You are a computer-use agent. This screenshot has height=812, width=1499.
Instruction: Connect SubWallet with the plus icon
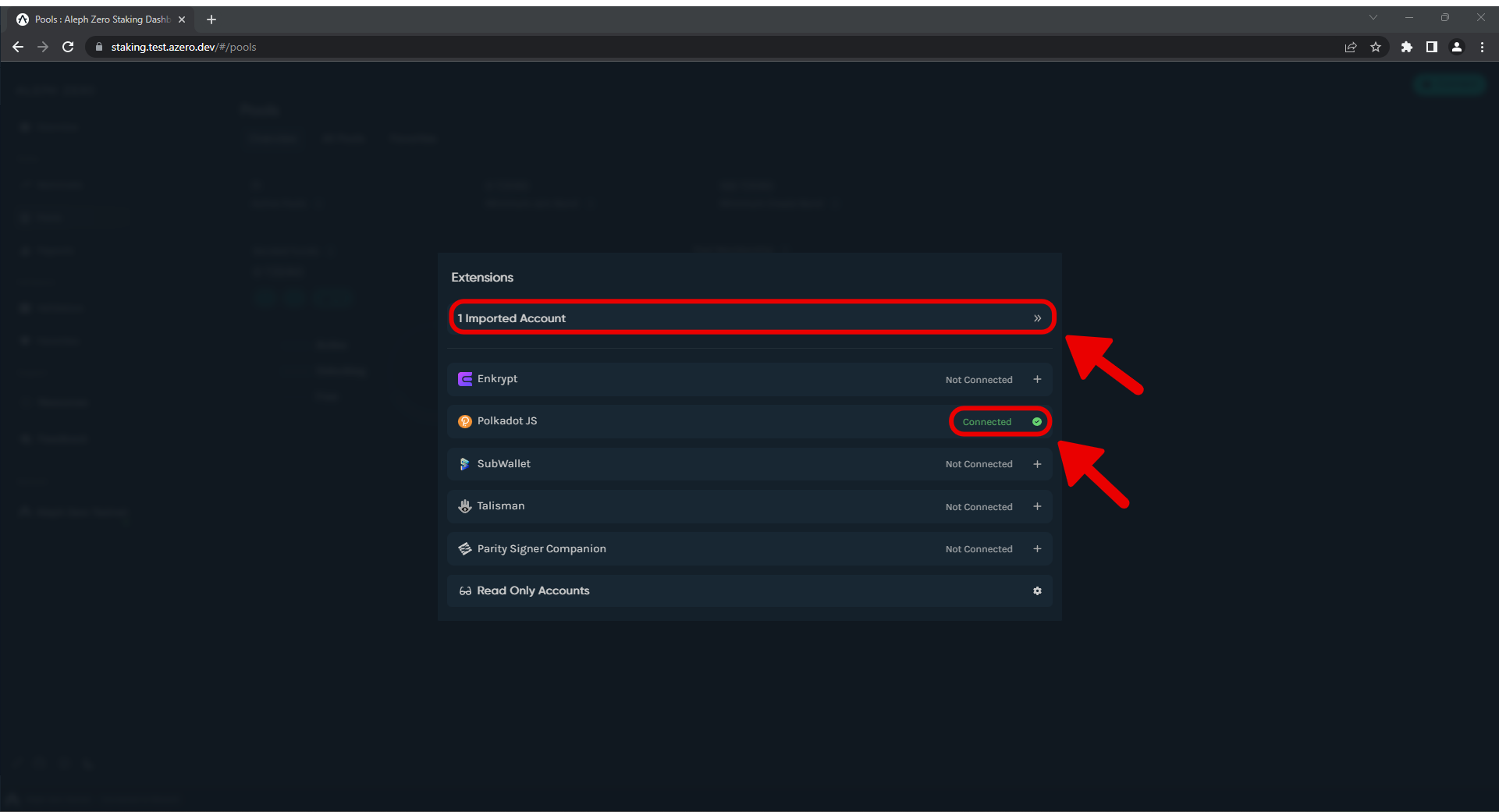[x=1037, y=464]
